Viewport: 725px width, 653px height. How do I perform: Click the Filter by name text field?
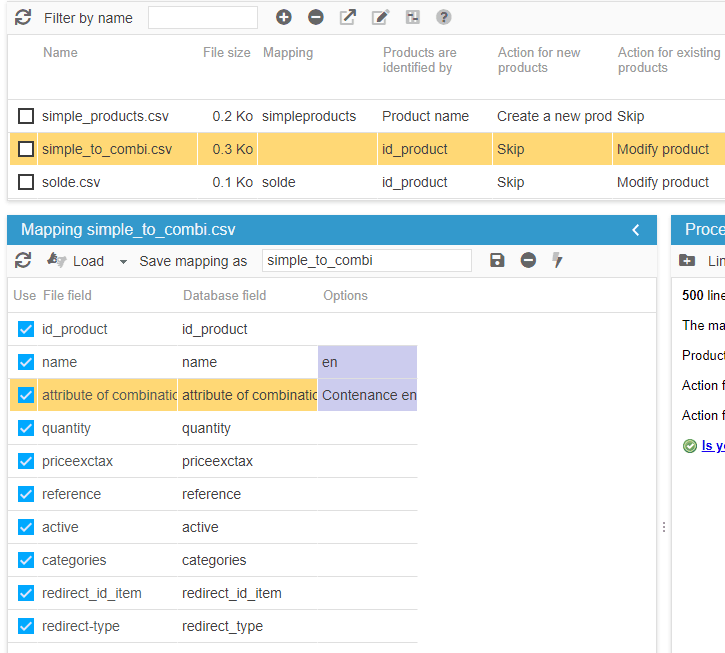point(203,17)
